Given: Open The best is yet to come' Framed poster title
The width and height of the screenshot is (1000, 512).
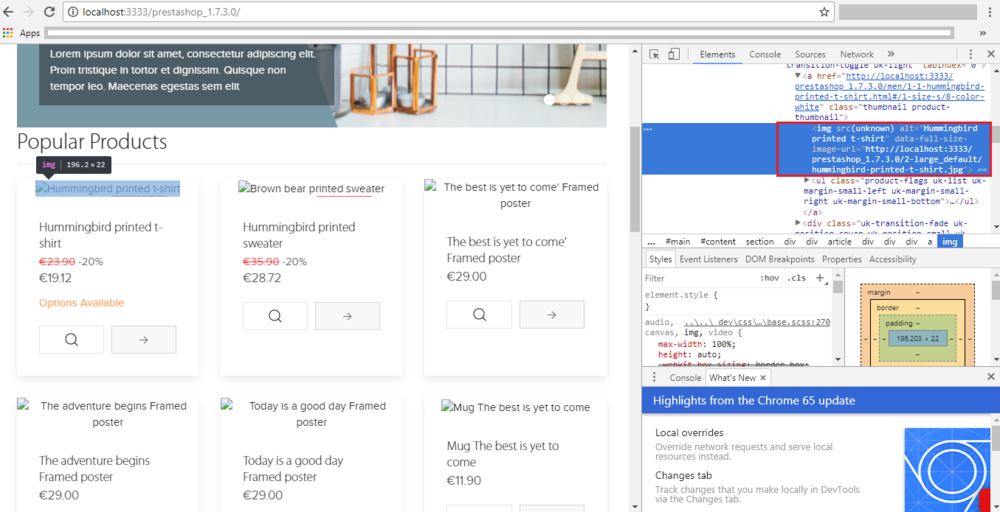Looking at the screenshot, I should click(506, 250).
